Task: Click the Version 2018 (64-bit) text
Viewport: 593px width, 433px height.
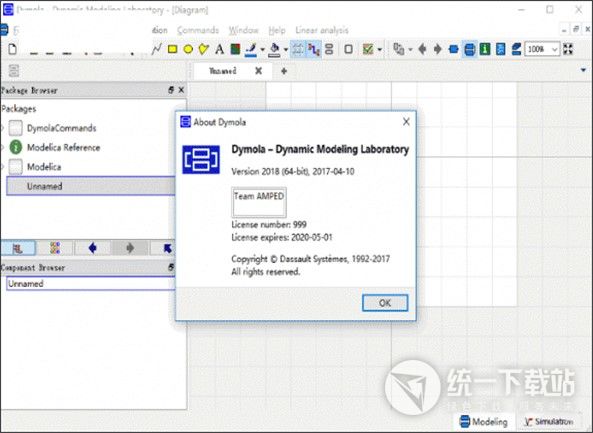Action: 293,171
